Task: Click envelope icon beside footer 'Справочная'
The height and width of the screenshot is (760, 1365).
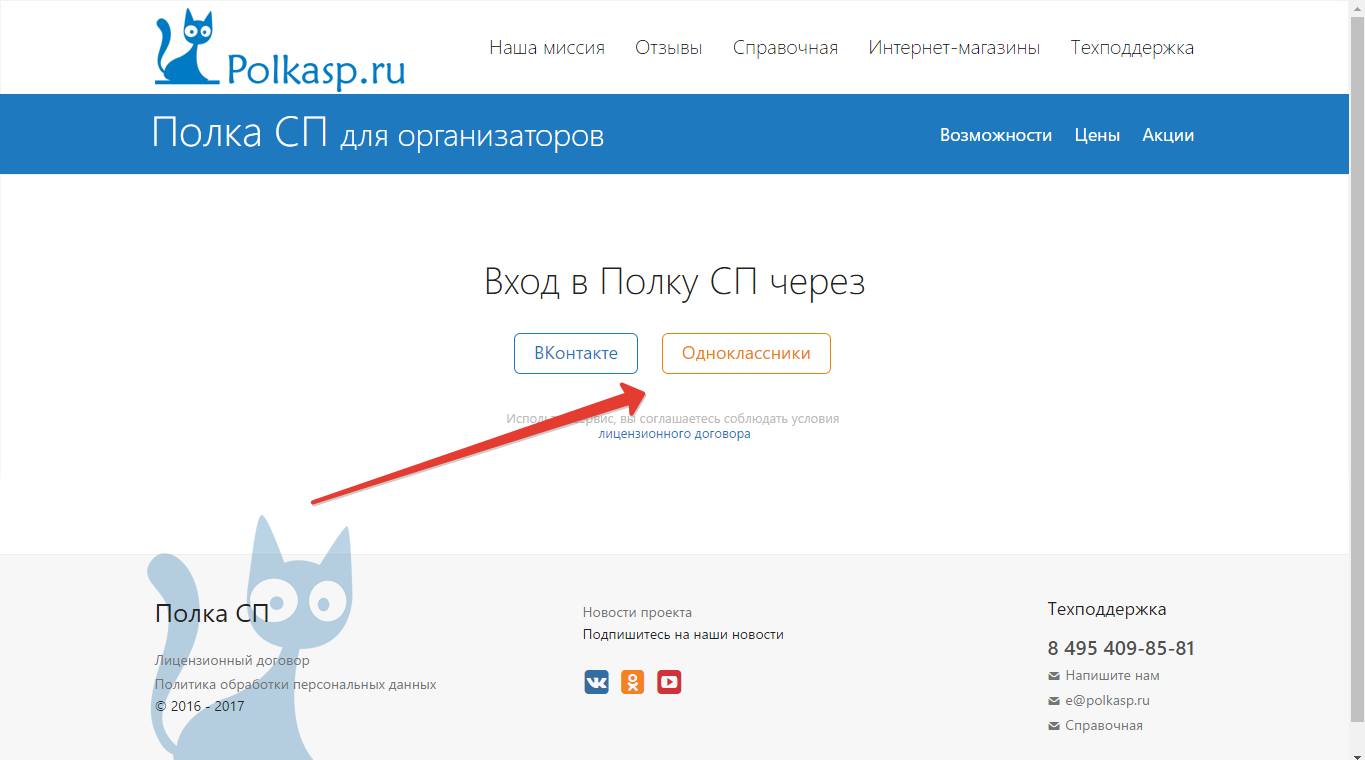Action: tap(1054, 726)
